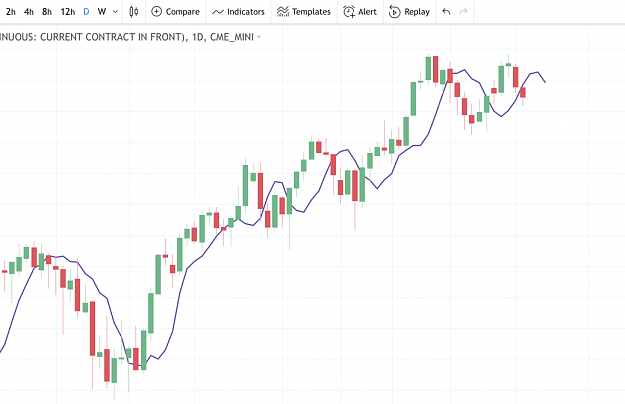Select the 2h timeframe
Viewport: 625px width, 404px height.
pyautogui.click(x=11, y=12)
